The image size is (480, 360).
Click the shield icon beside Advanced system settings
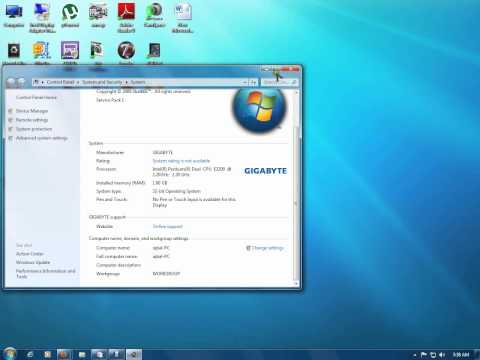[x=10, y=138]
